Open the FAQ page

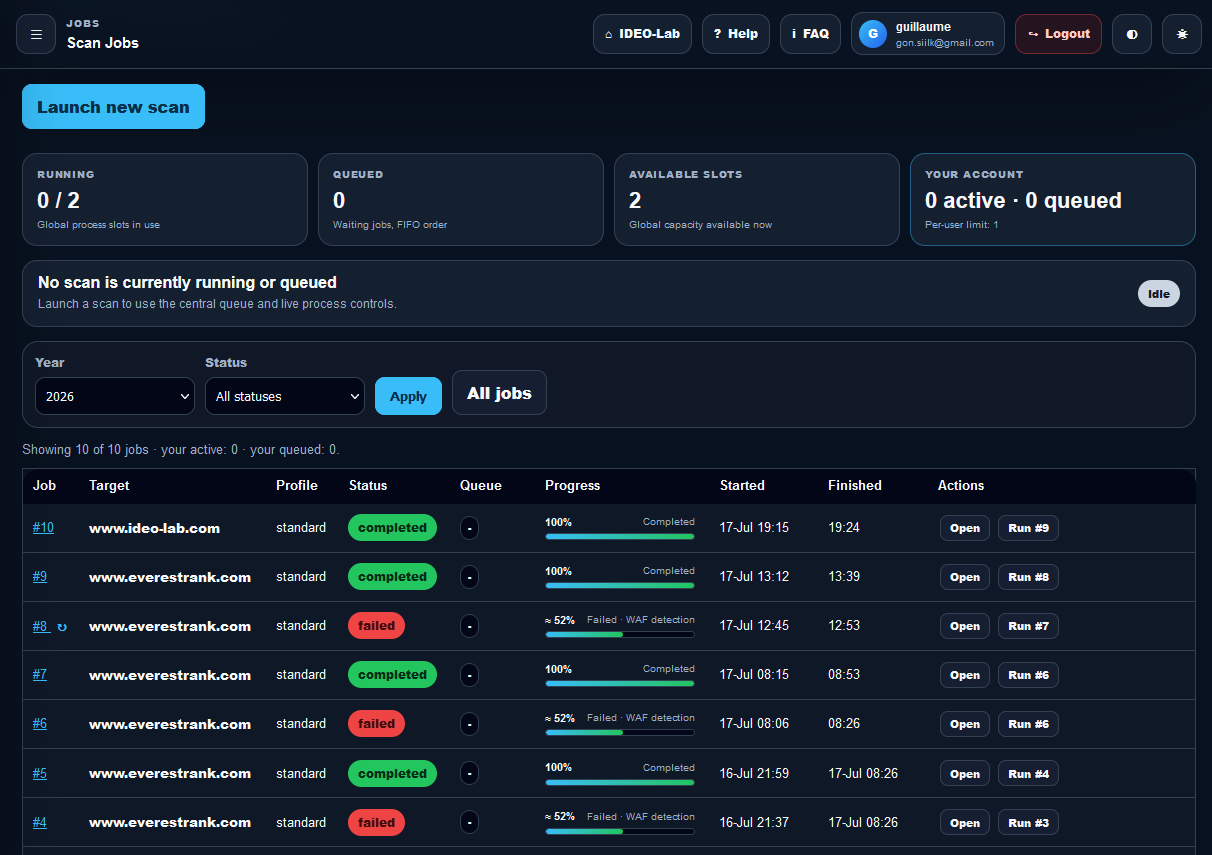[810, 34]
